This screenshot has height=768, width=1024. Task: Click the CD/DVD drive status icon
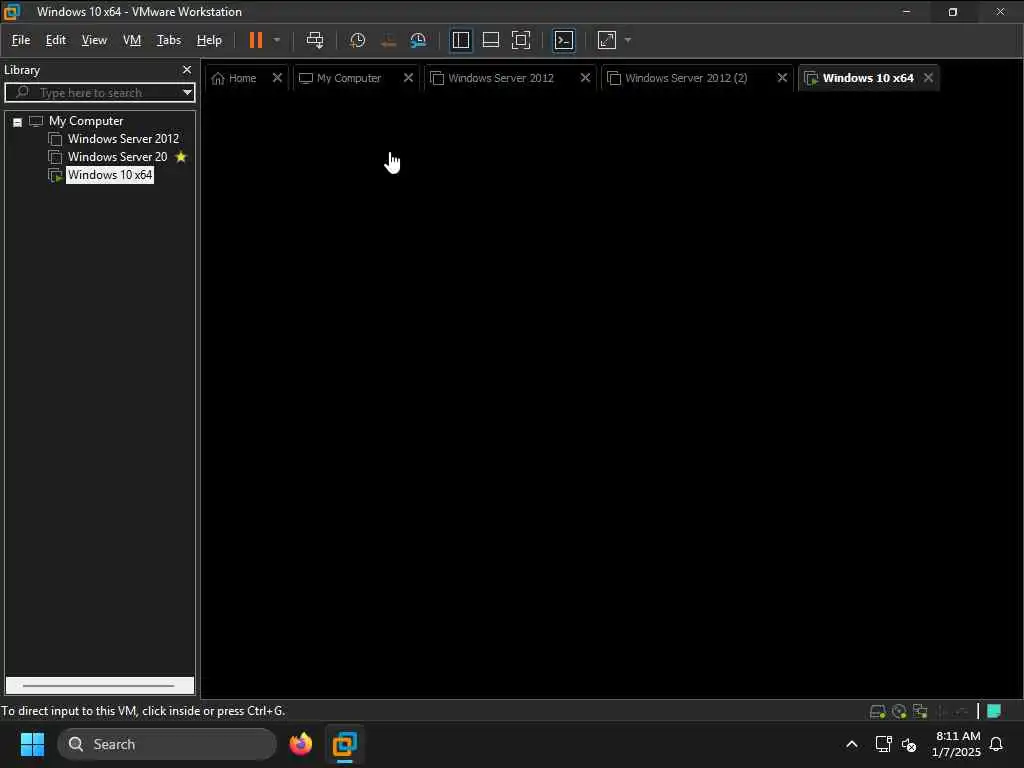899,712
